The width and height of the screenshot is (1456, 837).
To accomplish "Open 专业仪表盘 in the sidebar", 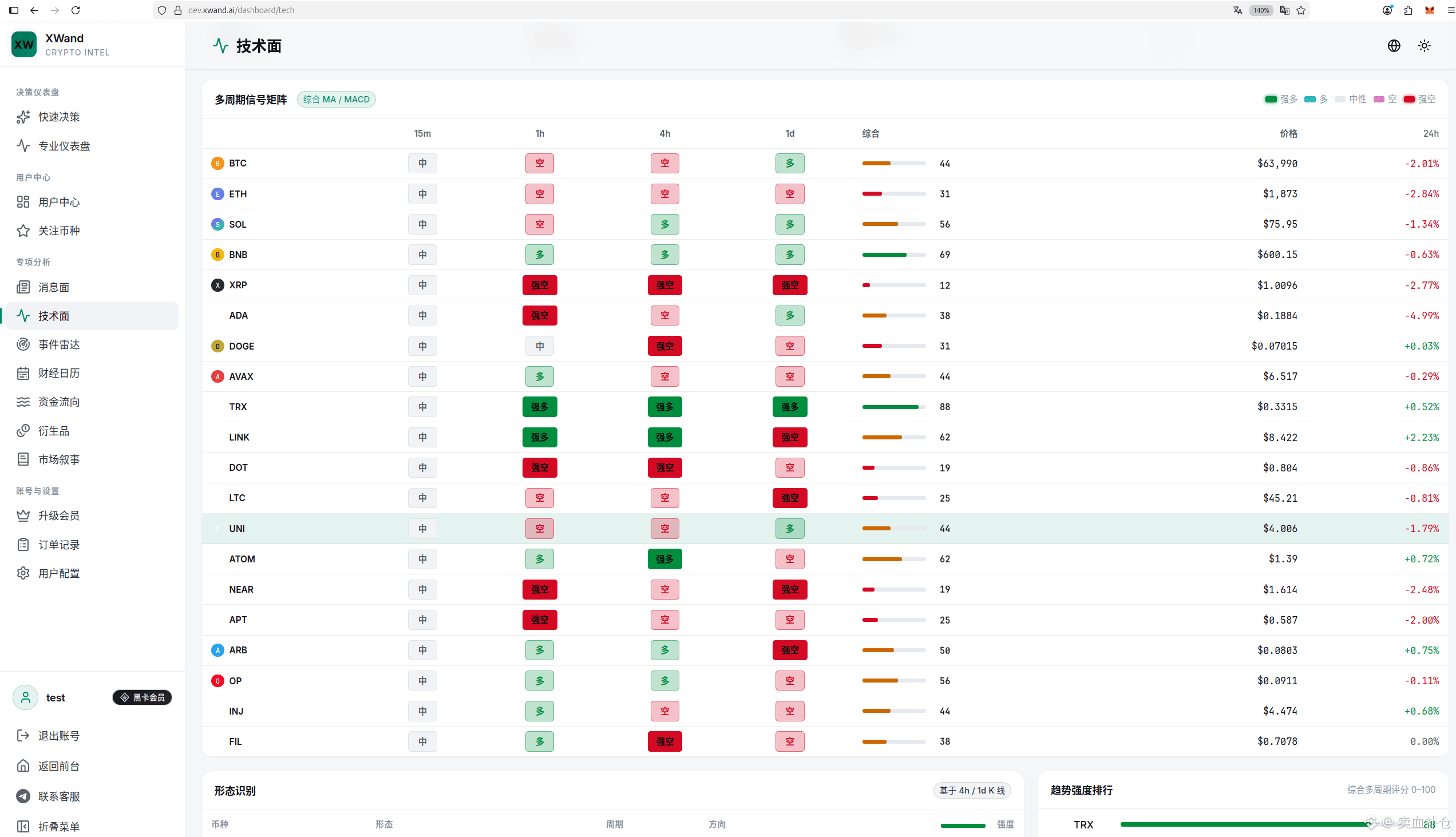I will [93, 146].
